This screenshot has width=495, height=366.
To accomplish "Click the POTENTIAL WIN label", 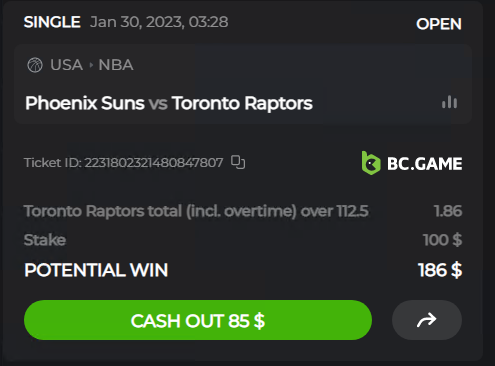I will coord(96,270).
